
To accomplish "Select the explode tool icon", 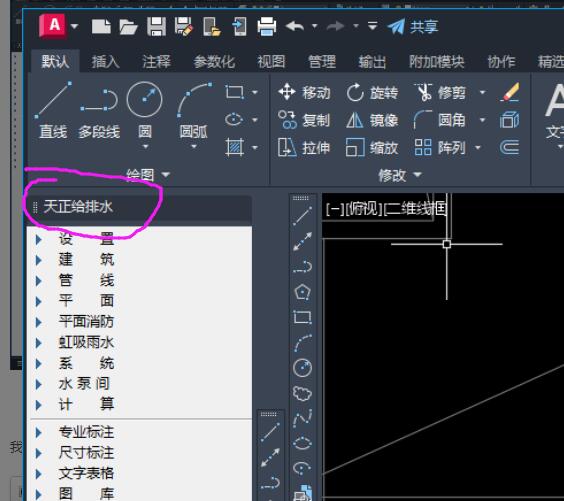I will (509, 120).
